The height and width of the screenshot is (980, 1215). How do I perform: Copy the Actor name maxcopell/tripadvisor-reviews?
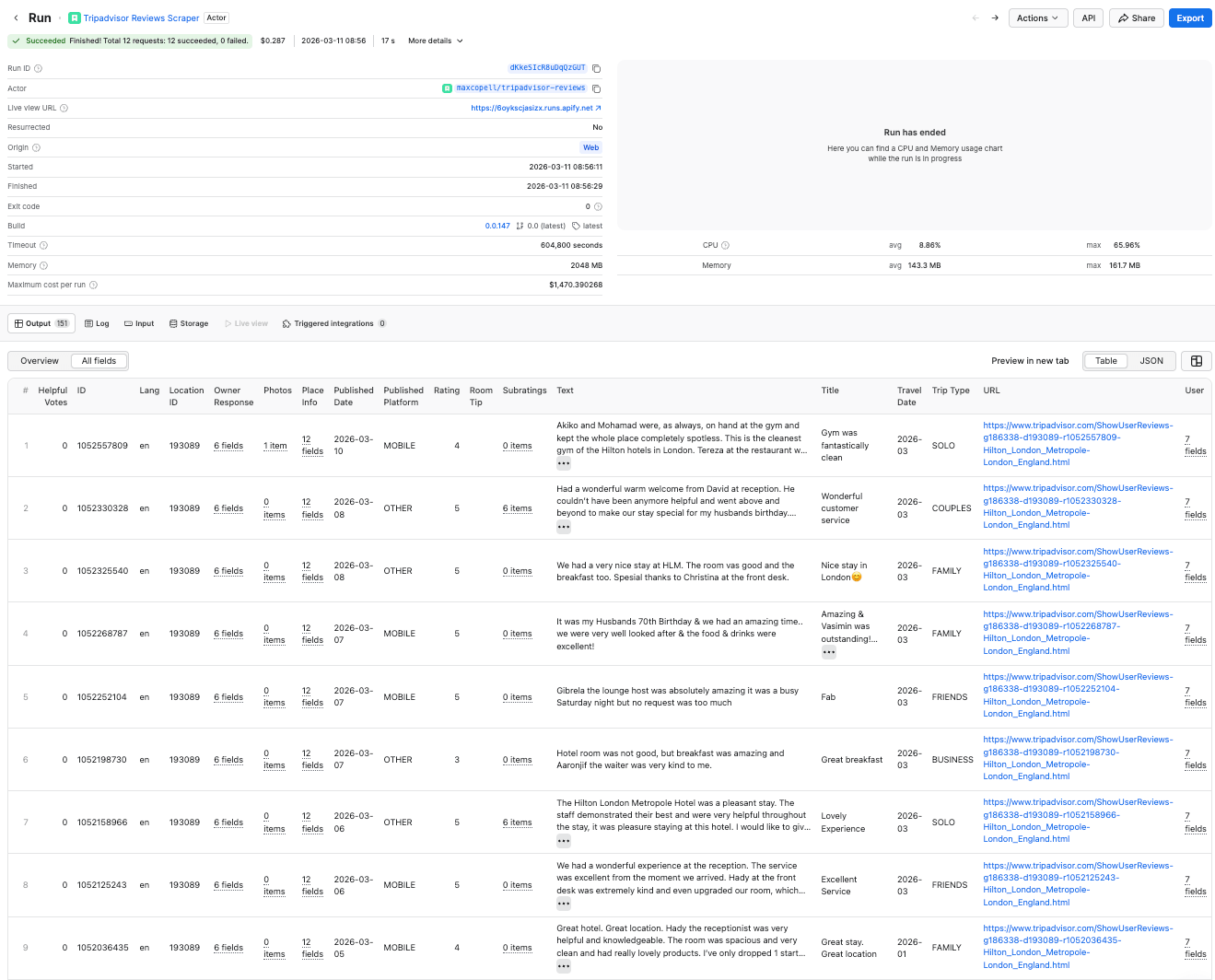(594, 87)
